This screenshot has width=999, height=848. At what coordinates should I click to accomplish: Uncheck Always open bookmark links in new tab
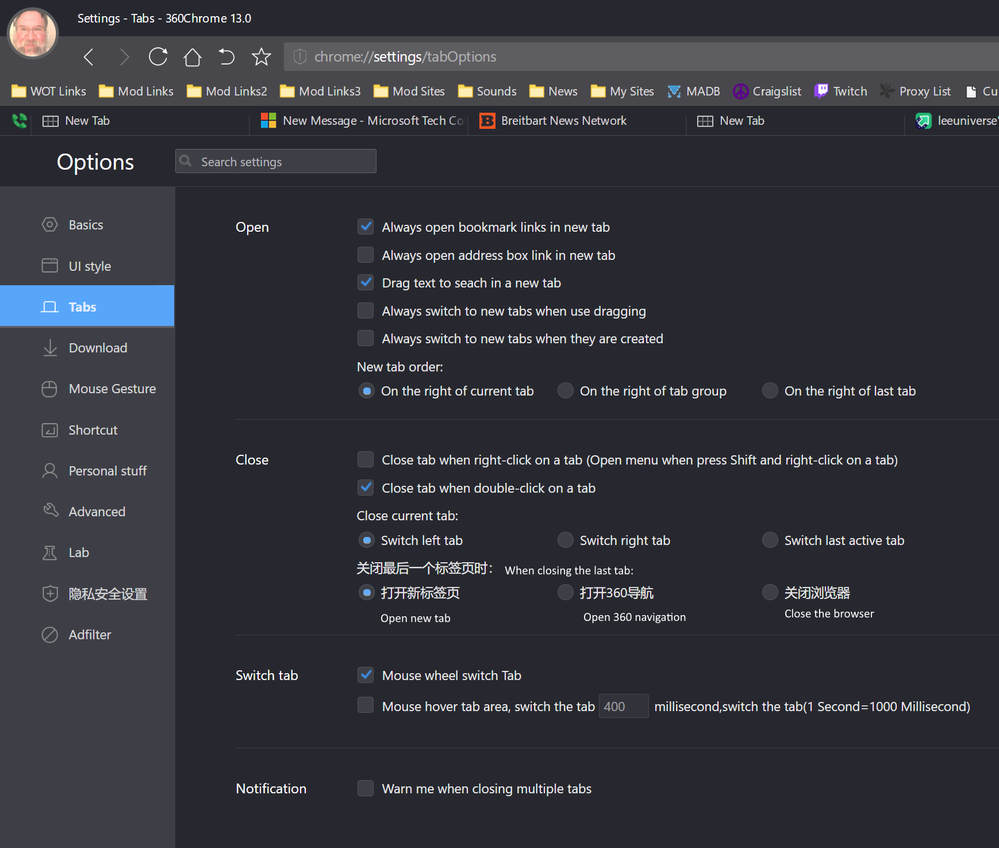pyautogui.click(x=365, y=227)
